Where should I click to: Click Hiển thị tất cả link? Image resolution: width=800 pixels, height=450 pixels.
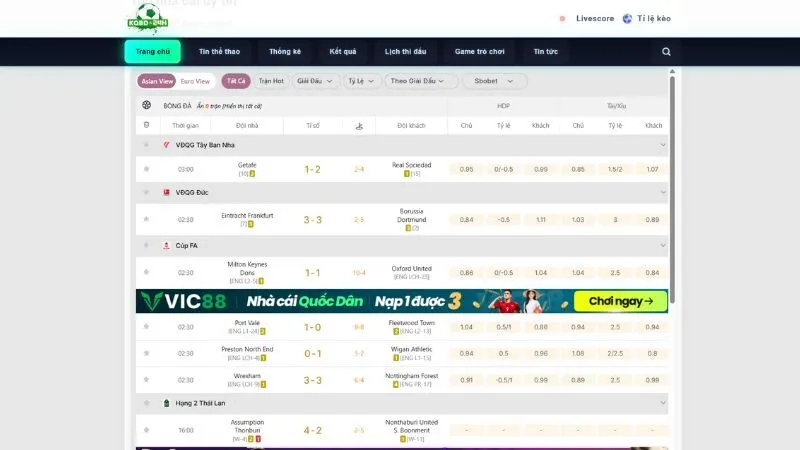pos(242,106)
